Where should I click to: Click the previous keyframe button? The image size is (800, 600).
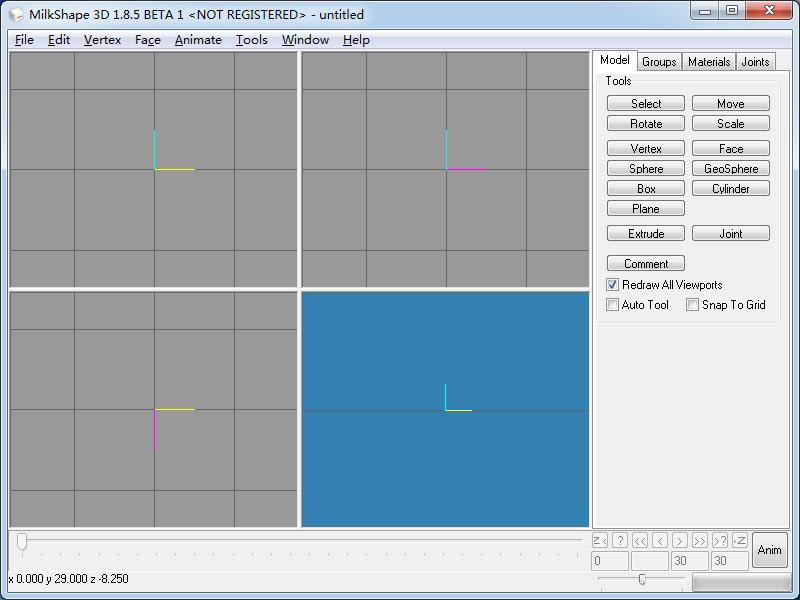tap(620, 540)
